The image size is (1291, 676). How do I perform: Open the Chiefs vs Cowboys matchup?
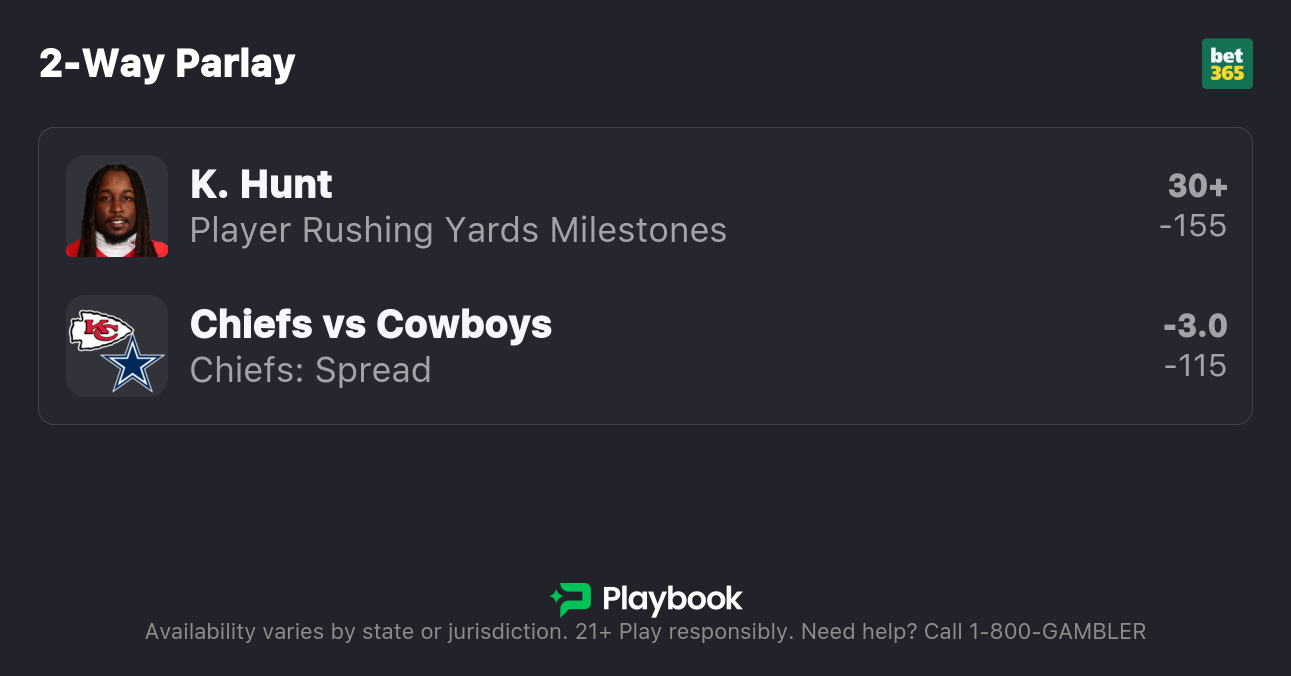pos(370,324)
